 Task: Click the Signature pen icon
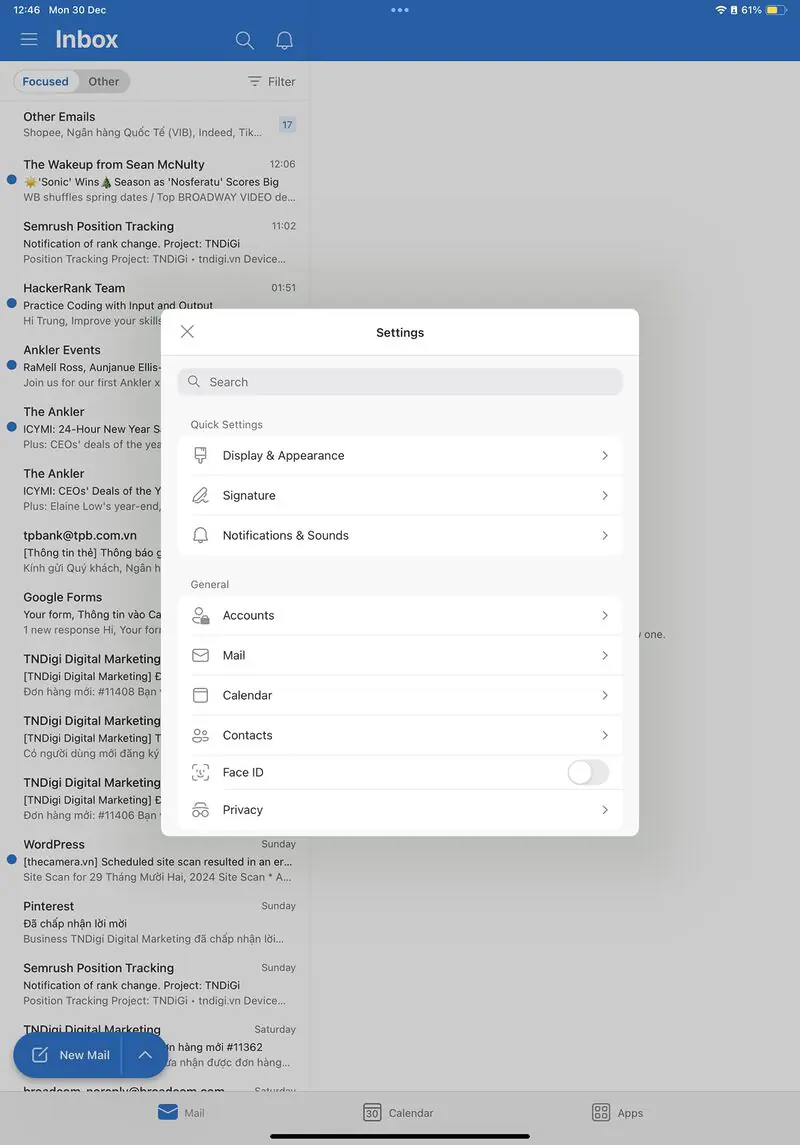click(x=200, y=495)
